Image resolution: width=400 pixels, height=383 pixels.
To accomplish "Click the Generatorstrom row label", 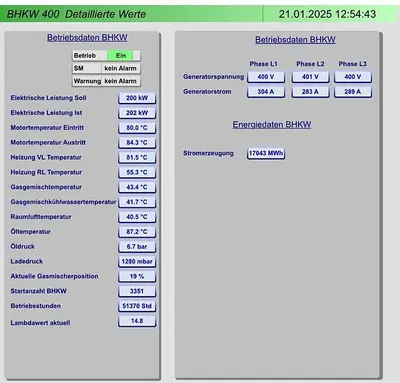I will [207, 91].
